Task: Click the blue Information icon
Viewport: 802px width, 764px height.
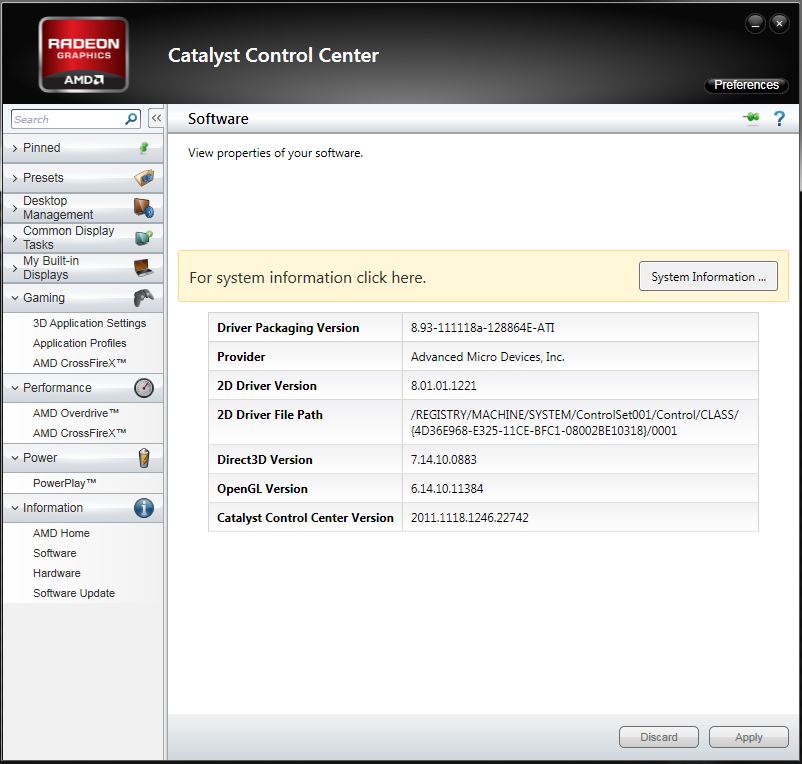Action: (144, 508)
